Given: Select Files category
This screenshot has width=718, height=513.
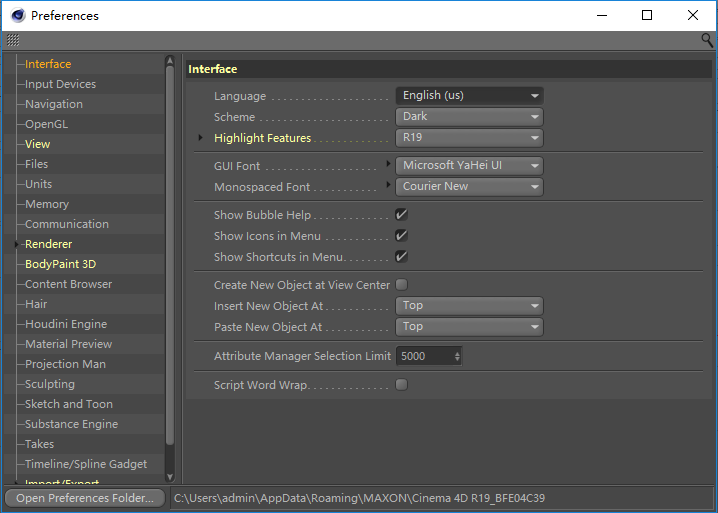Looking at the screenshot, I should click(x=36, y=164).
